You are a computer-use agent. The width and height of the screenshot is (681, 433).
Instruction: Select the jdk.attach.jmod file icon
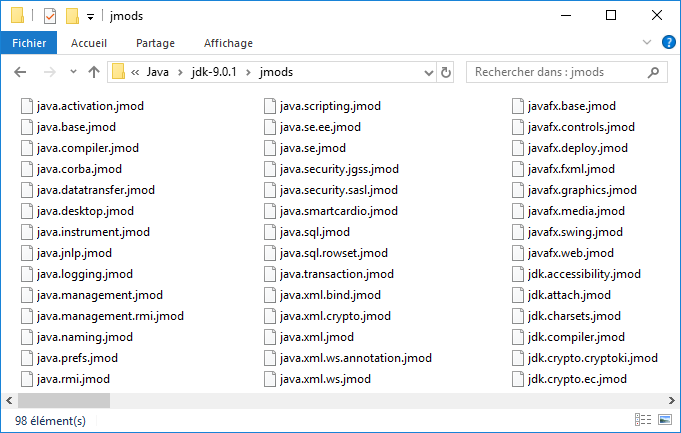click(x=518, y=295)
